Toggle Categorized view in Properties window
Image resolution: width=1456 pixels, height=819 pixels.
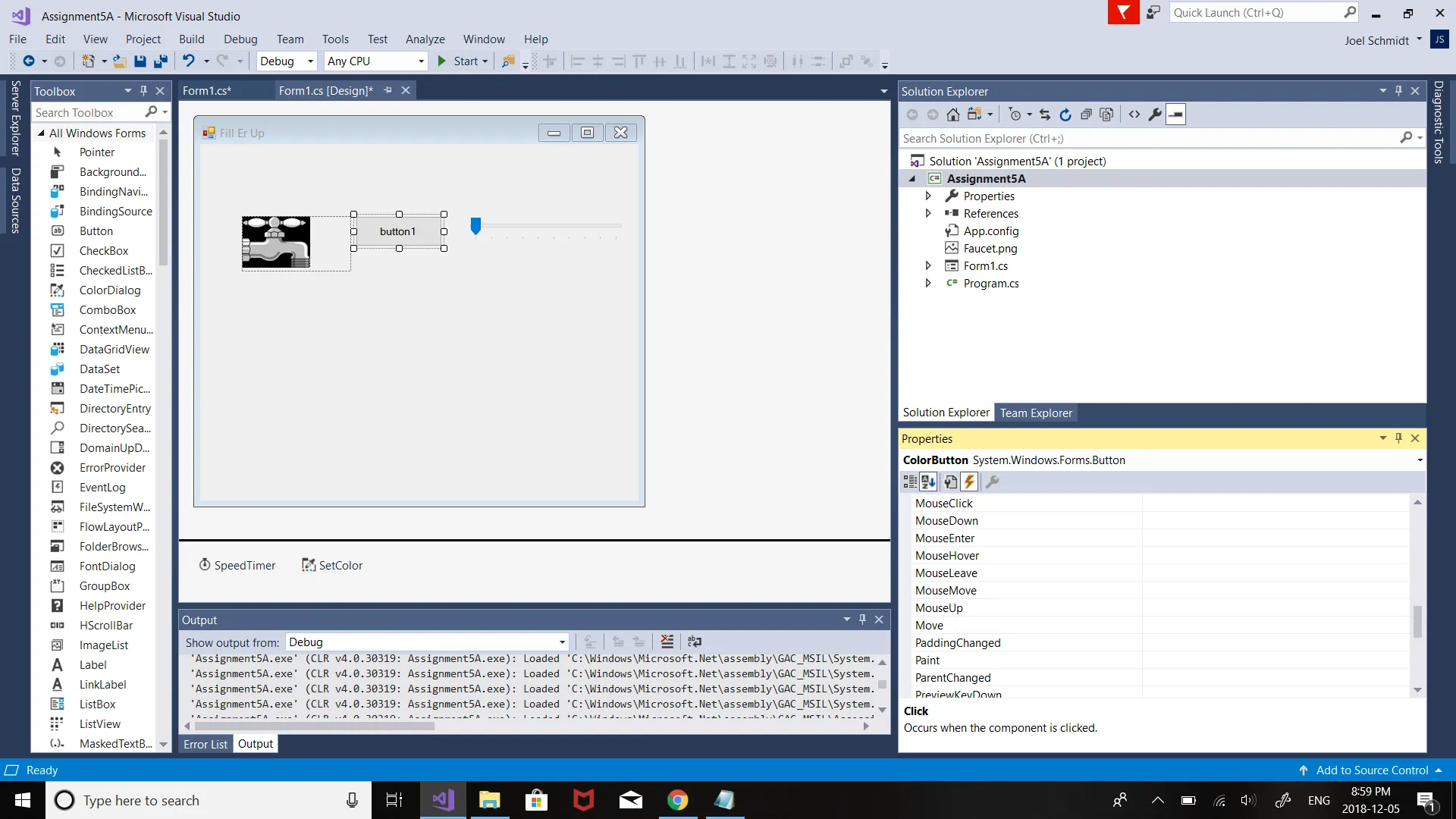(909, 482)
